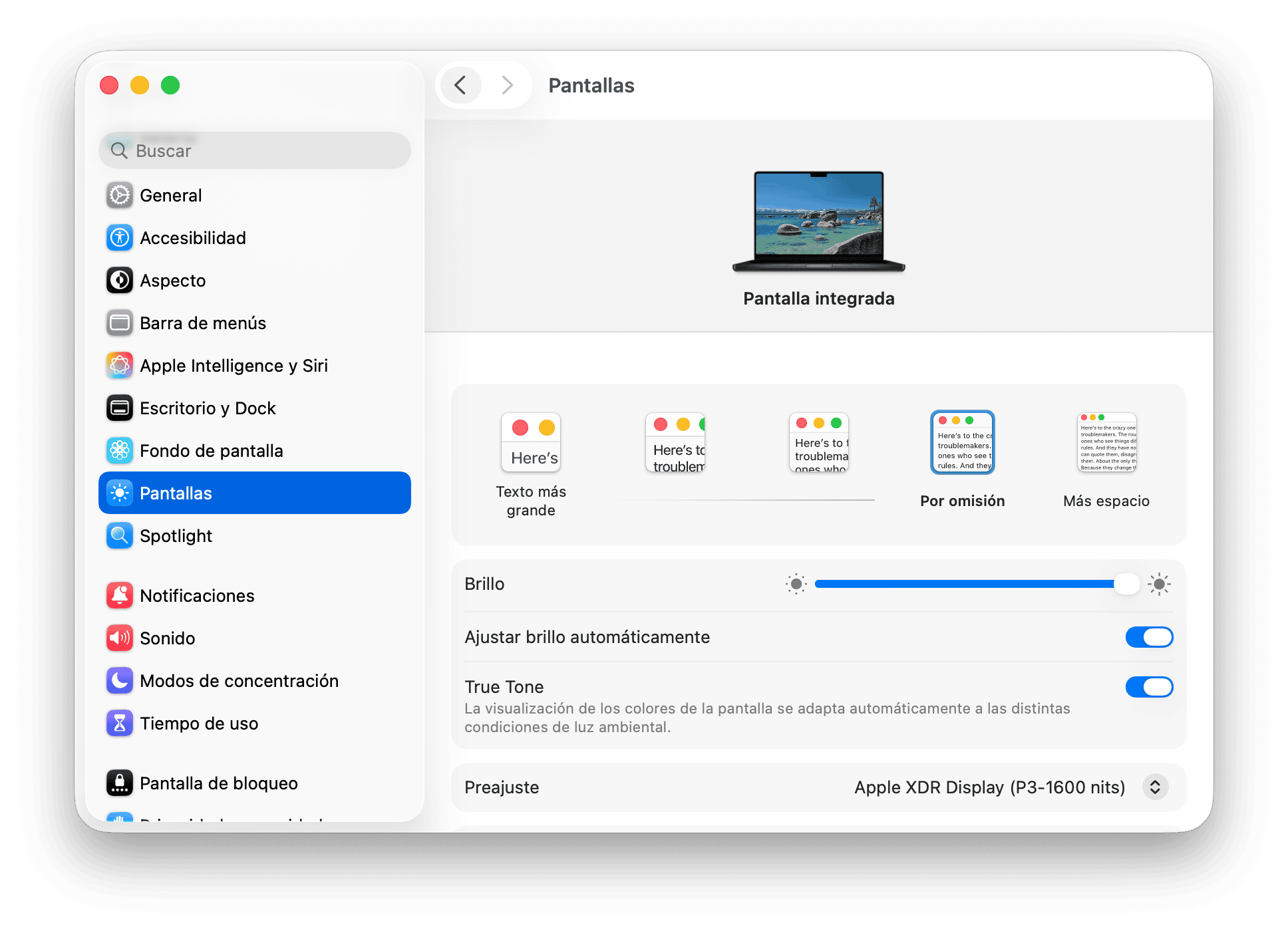Viewport: 1288px width, 931px height.
Task: Click the Tiempo de uso hourglass icon
Action: [119, 723]
